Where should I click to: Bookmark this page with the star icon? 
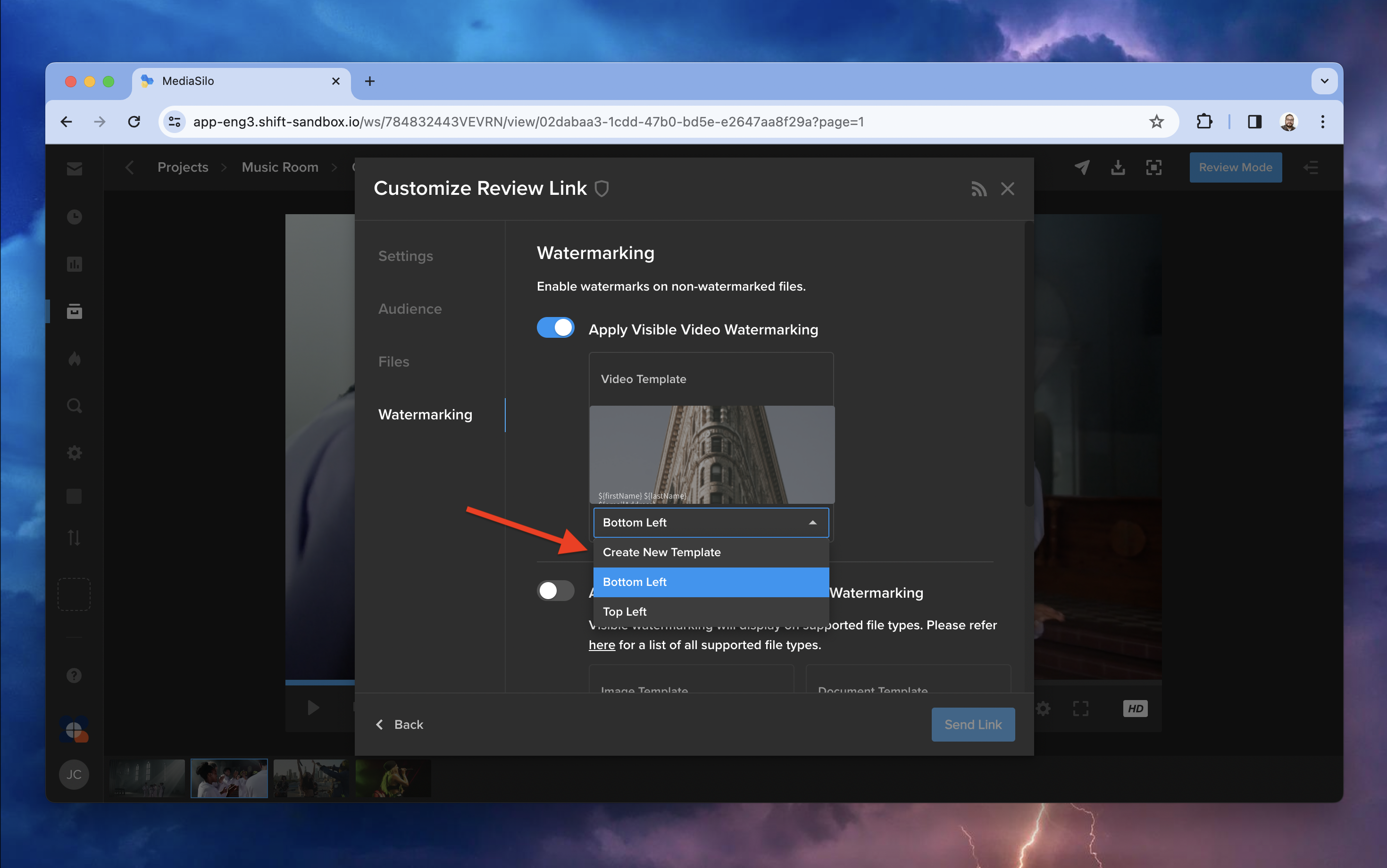1156,122
